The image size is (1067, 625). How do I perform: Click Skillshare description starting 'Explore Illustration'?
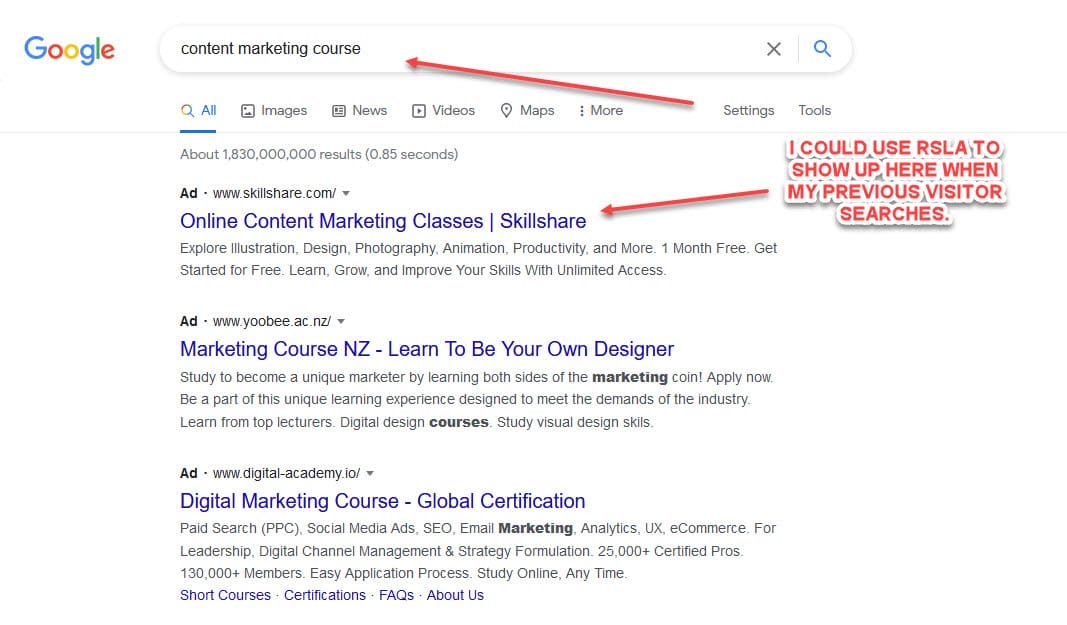pos(478,259)
